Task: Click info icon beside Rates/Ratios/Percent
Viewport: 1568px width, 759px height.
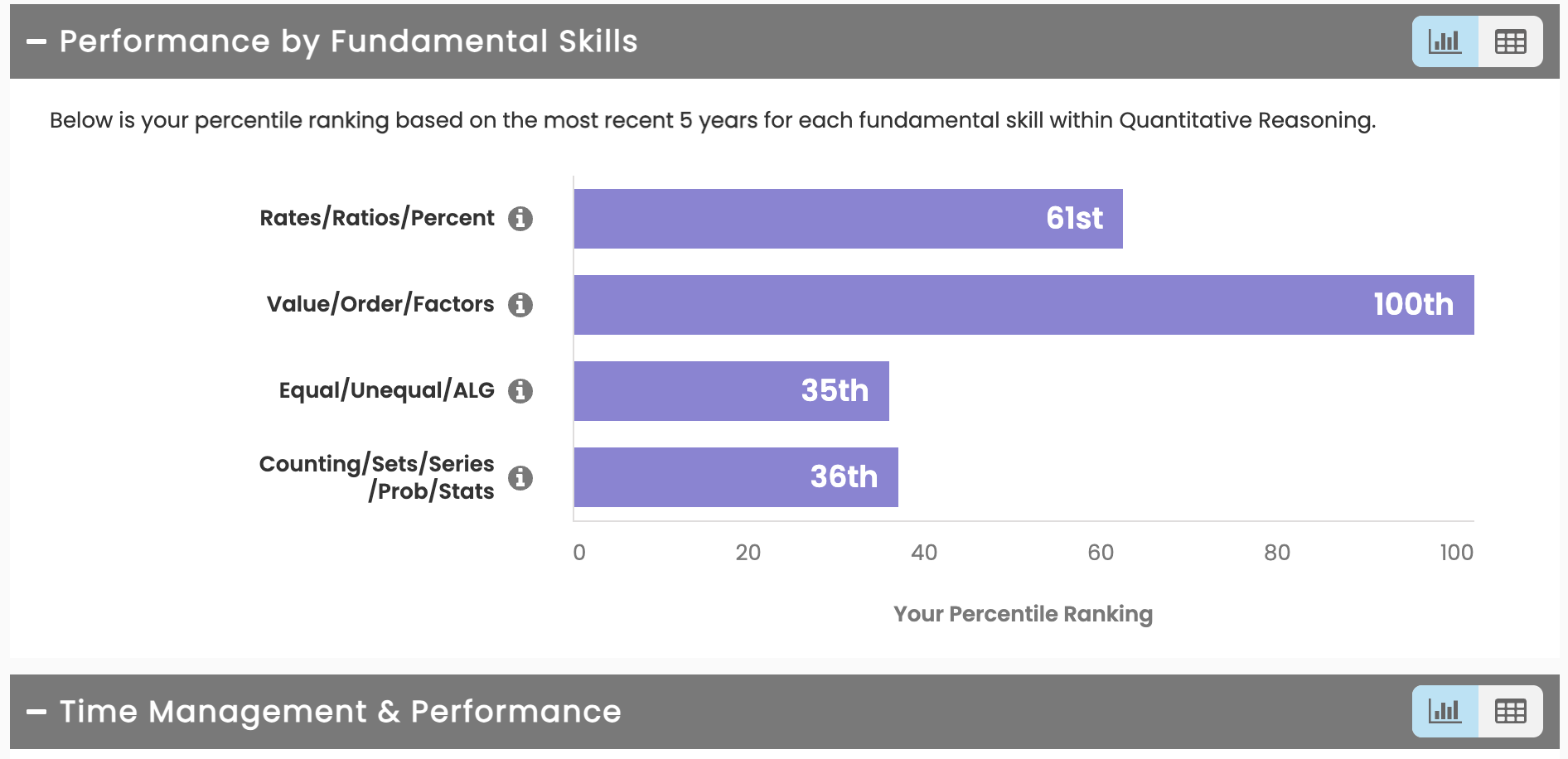Action: pos(520,219)
